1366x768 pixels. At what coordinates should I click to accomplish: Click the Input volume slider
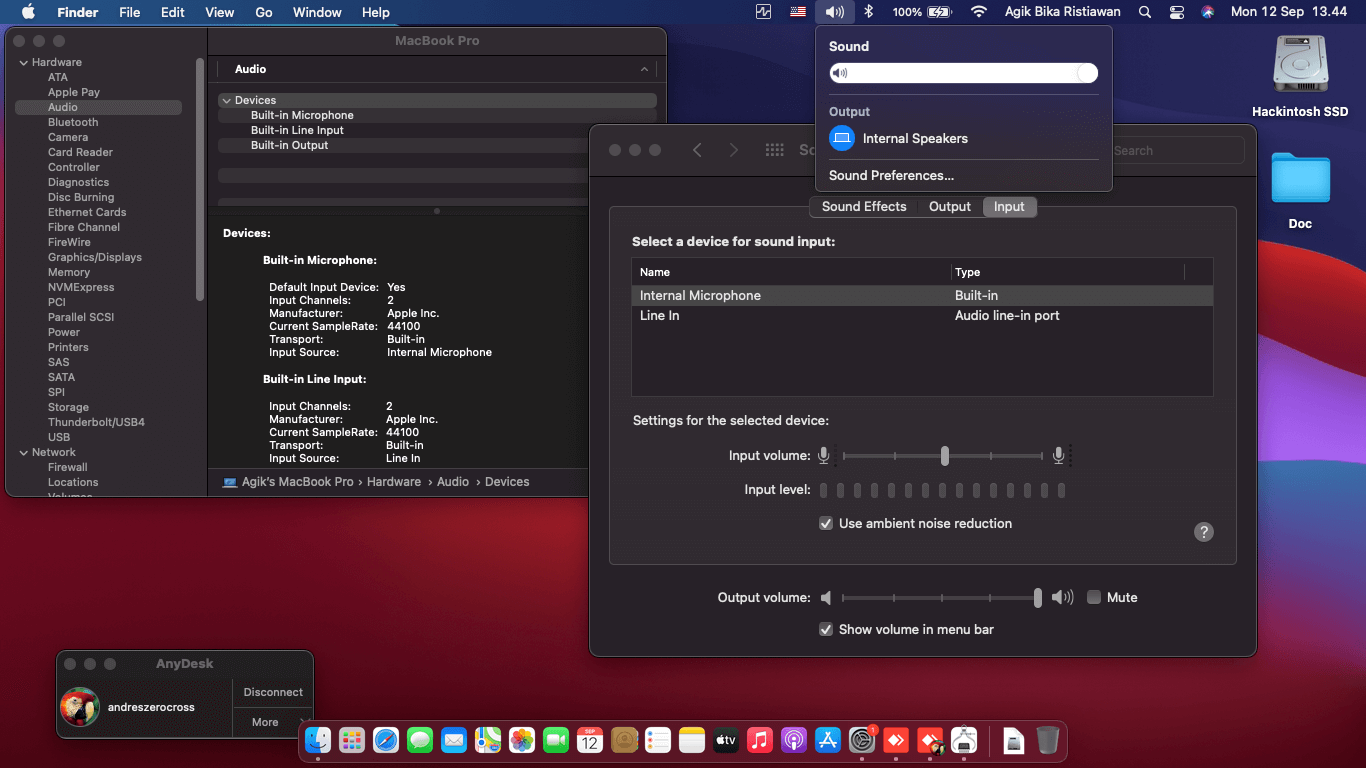pyautogui.click(x=944, y=456)
